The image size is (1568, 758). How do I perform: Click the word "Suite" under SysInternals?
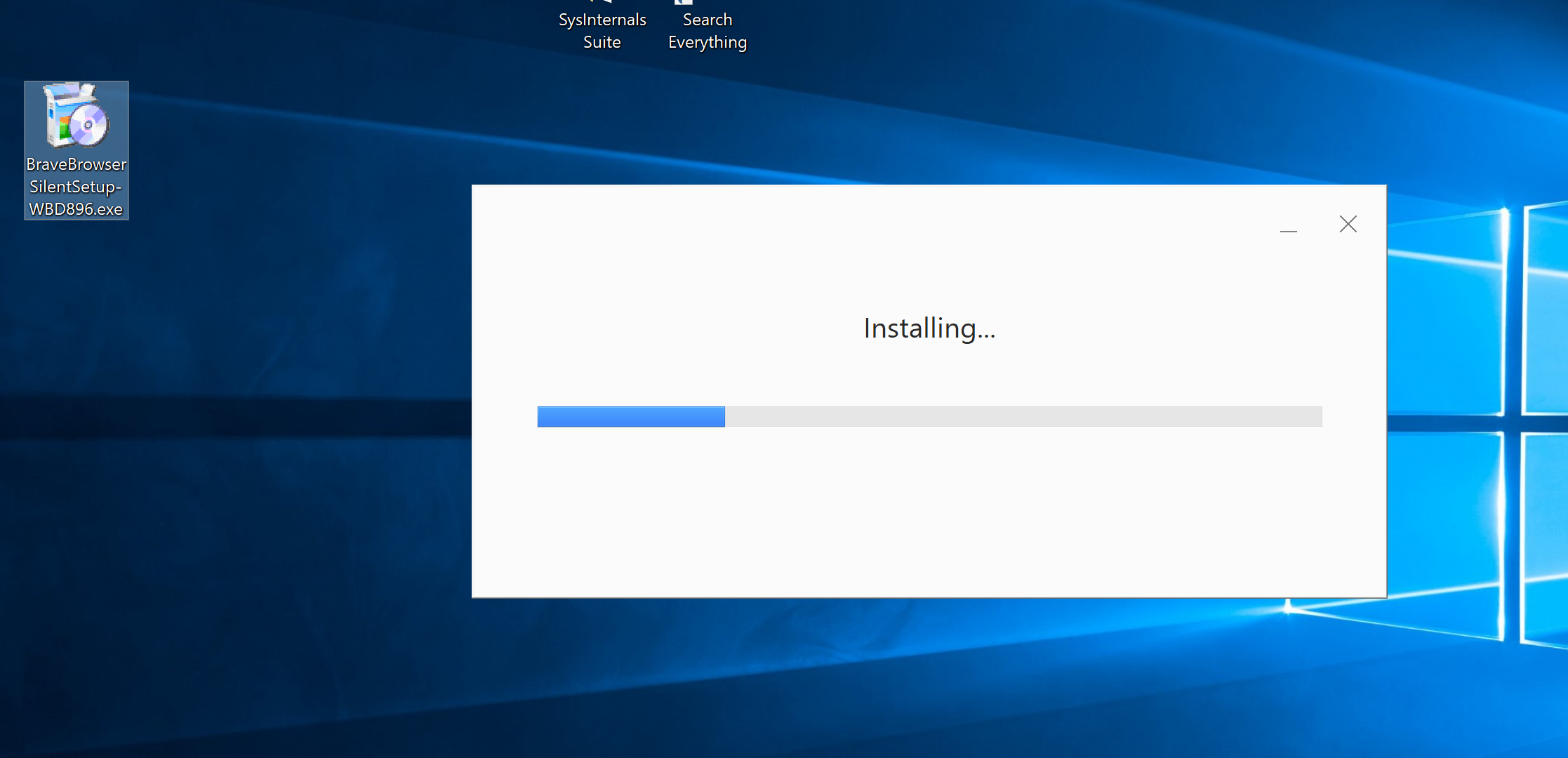click(x=602, y=42)
